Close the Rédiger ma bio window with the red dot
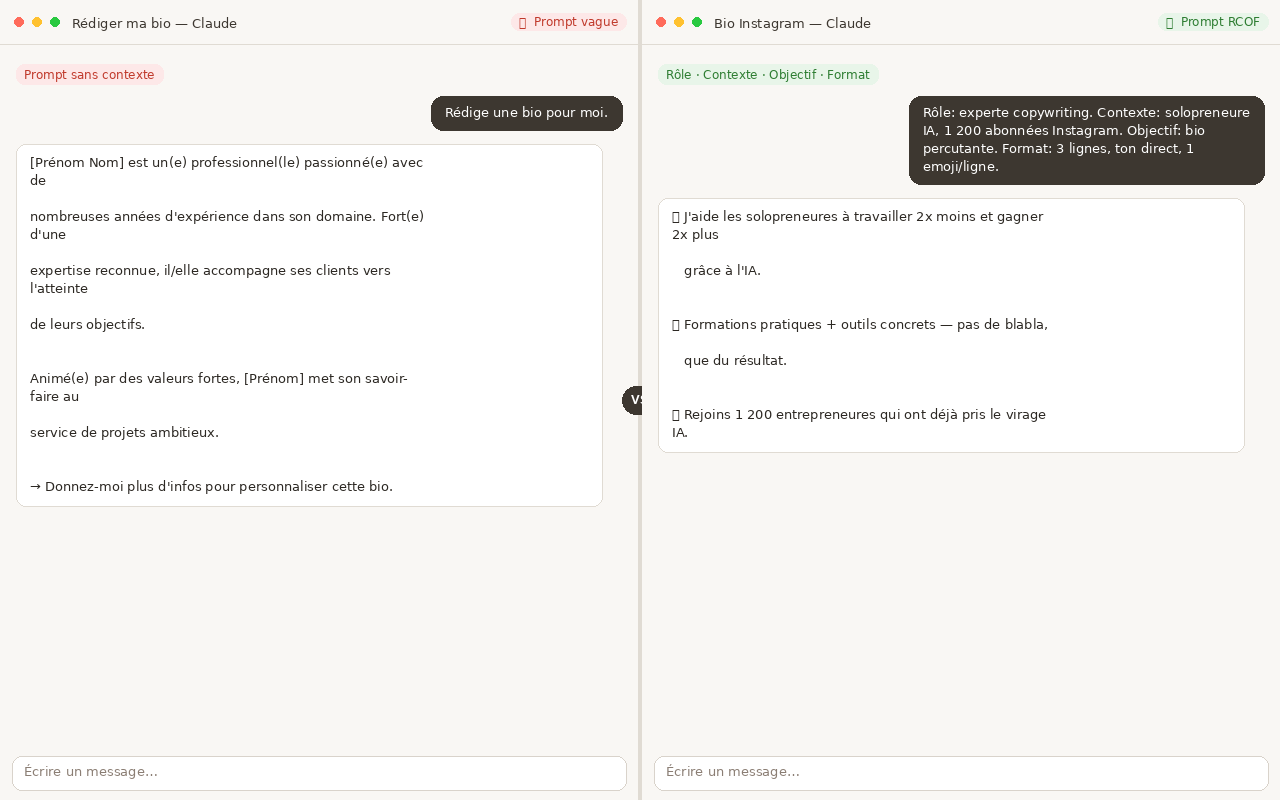 tap(19, 22)
